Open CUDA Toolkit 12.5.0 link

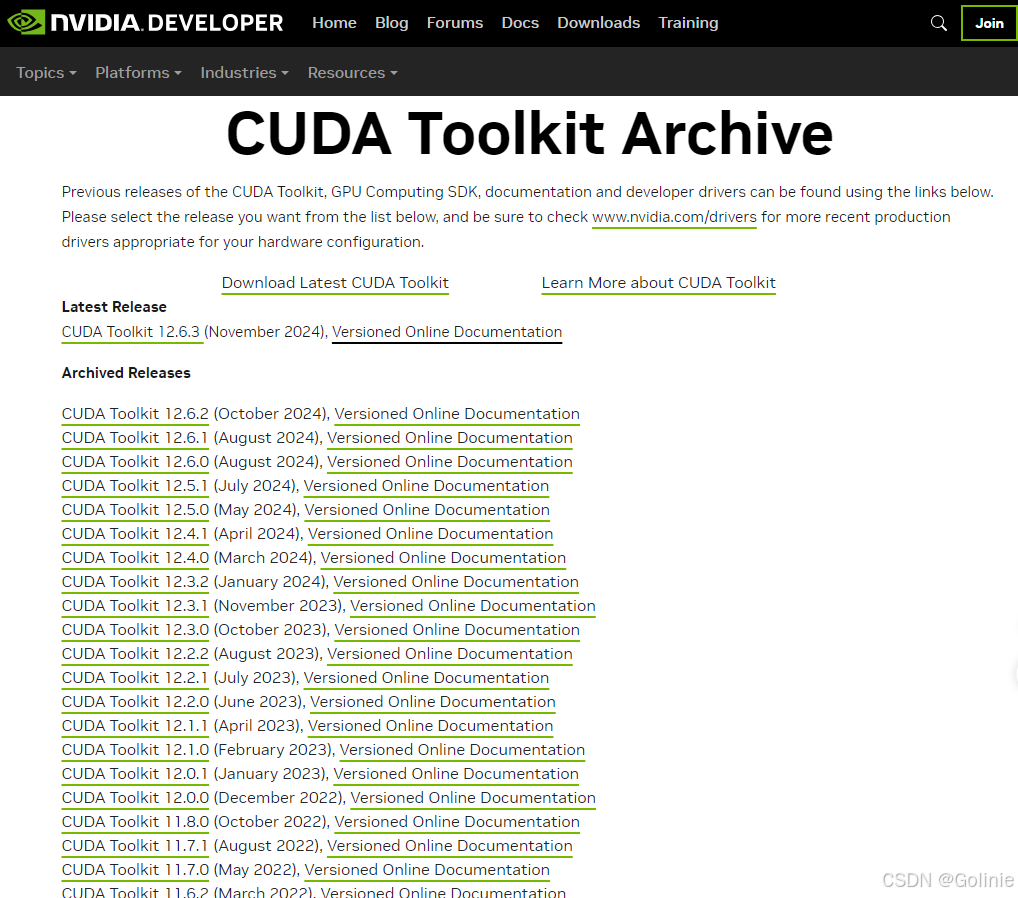tap(135, 510)
